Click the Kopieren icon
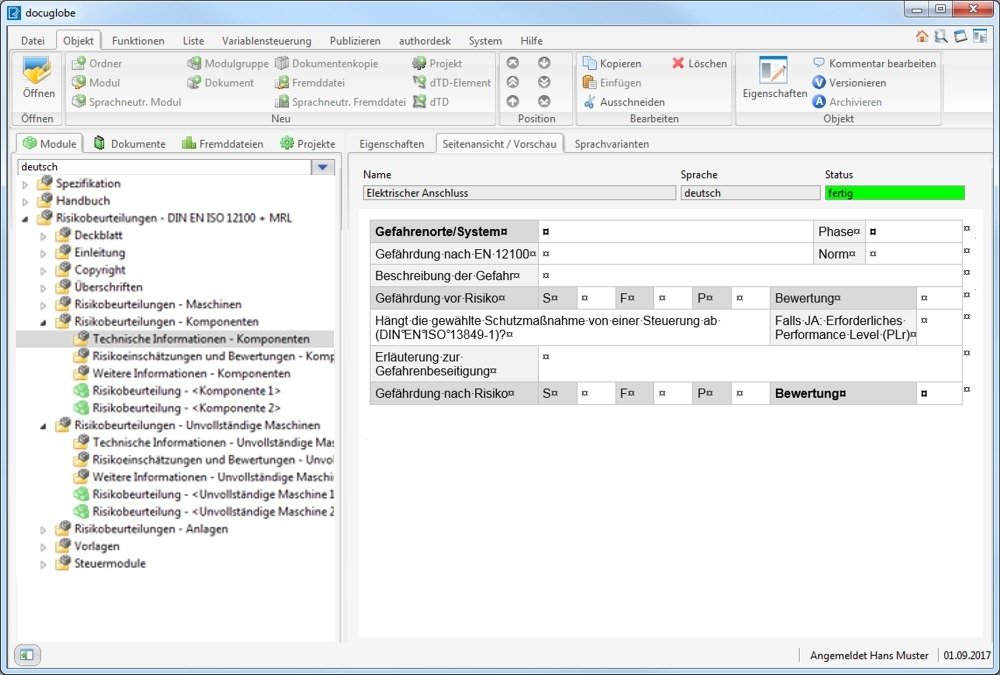Image resolution: width=1000 pixels, height=675 pixels. 590,64
